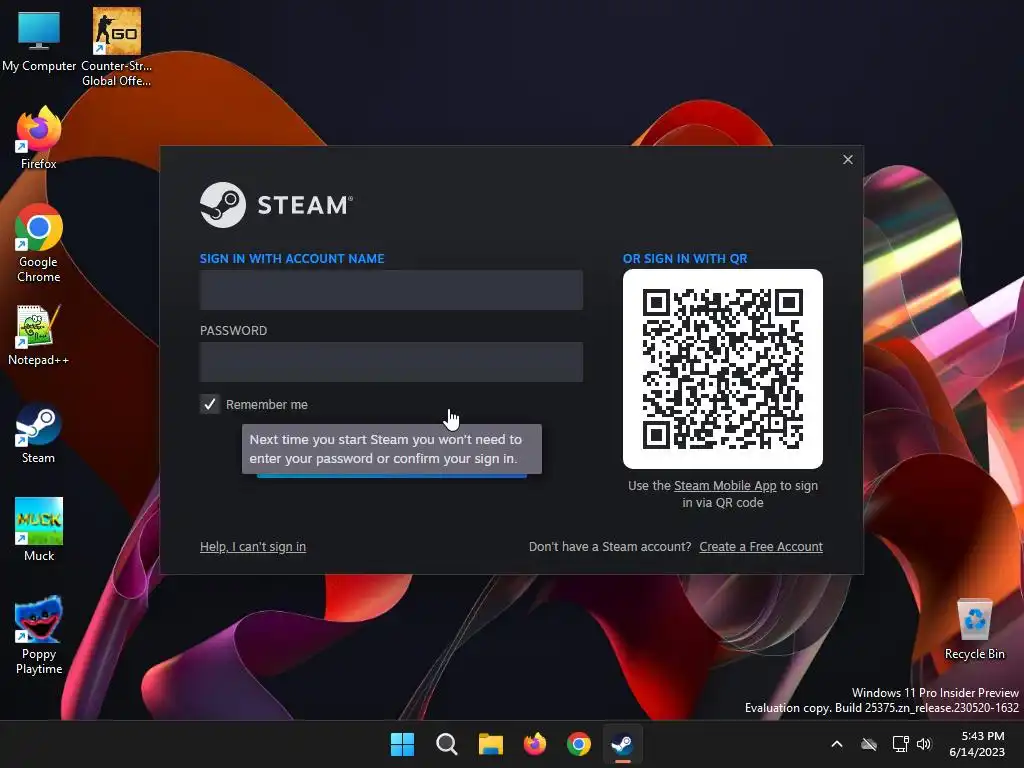Screen dimensions: 1024x768
Task: Open the clock and date flyout
Action: coord(977,744)
